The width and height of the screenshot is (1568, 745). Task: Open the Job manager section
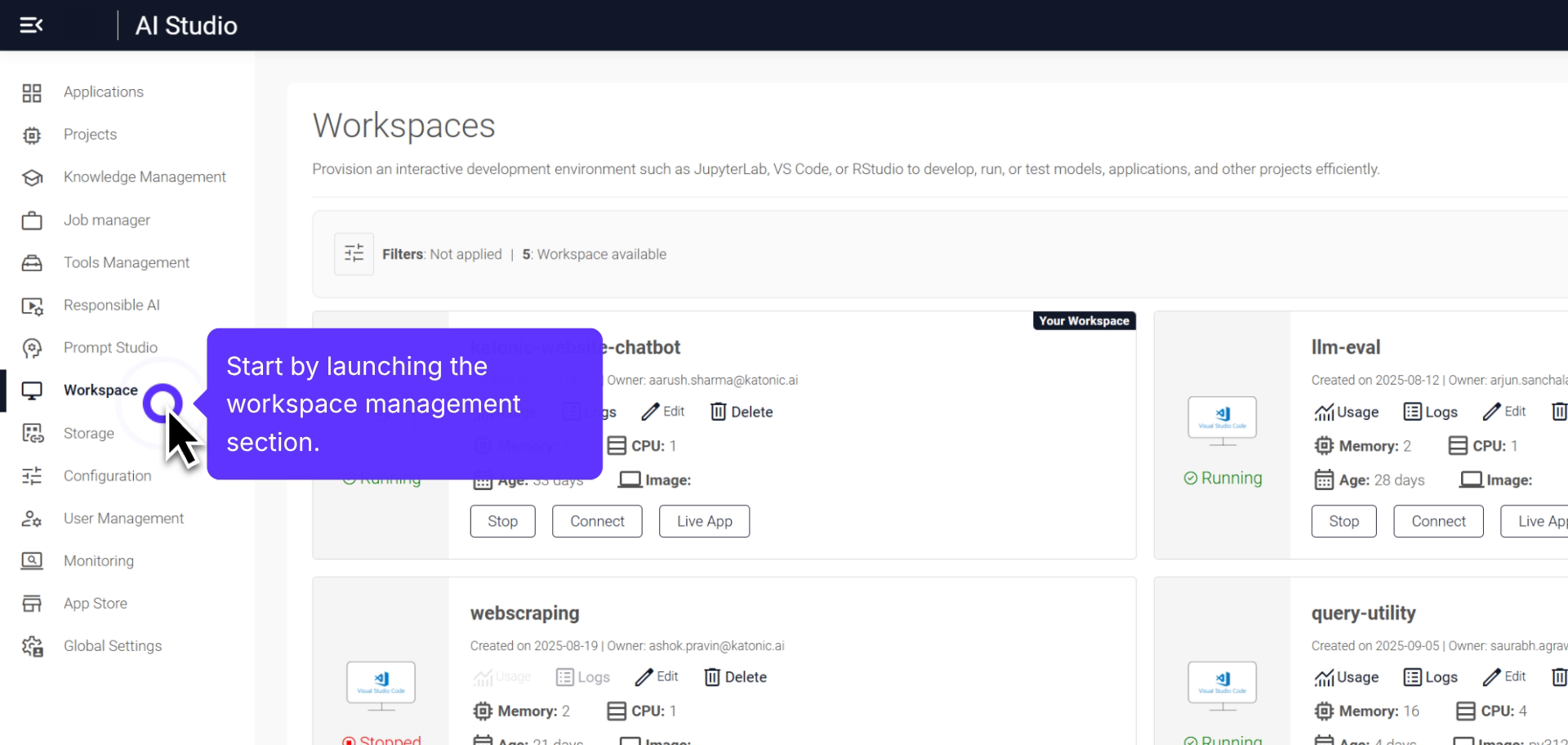[107, 220]
